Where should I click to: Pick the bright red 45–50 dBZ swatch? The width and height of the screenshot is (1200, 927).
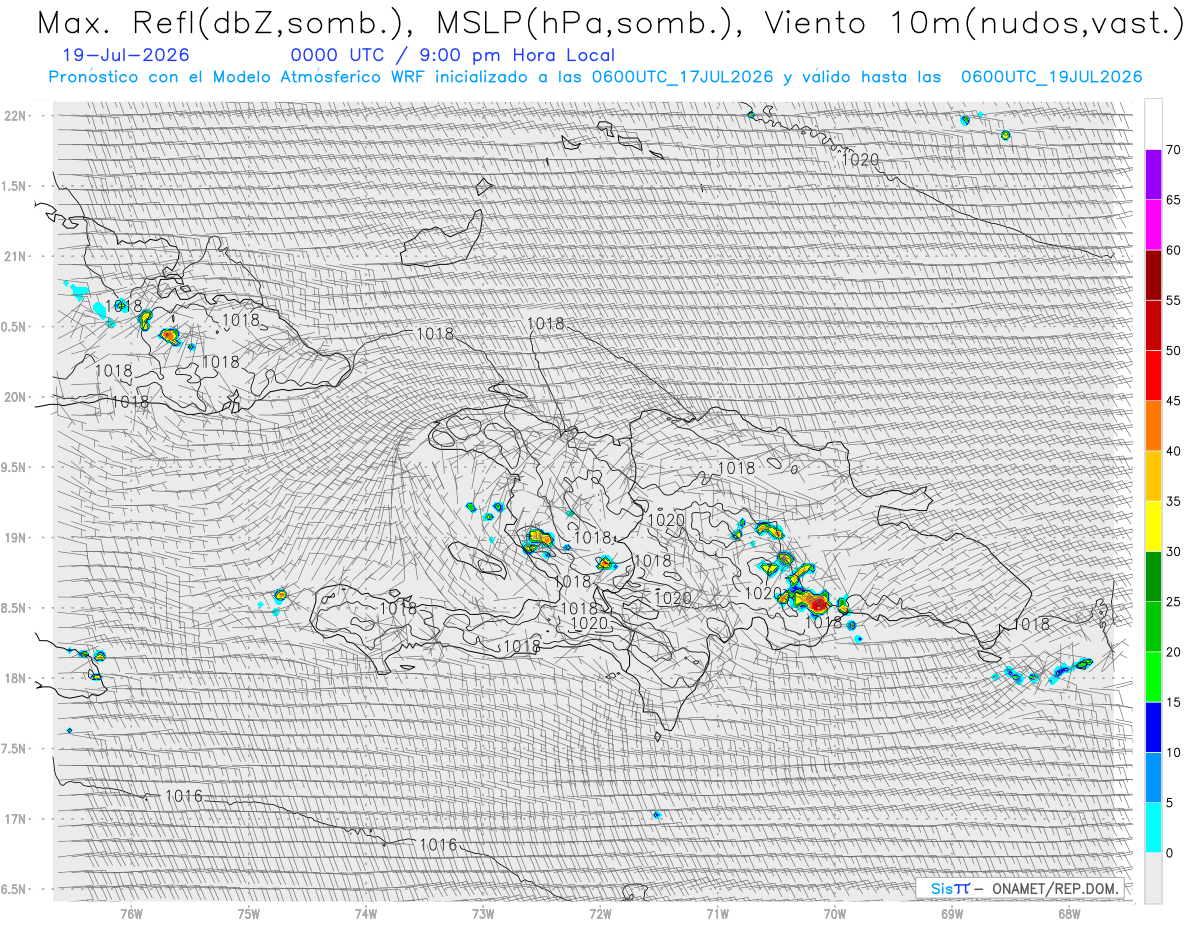pos(1153,376)
